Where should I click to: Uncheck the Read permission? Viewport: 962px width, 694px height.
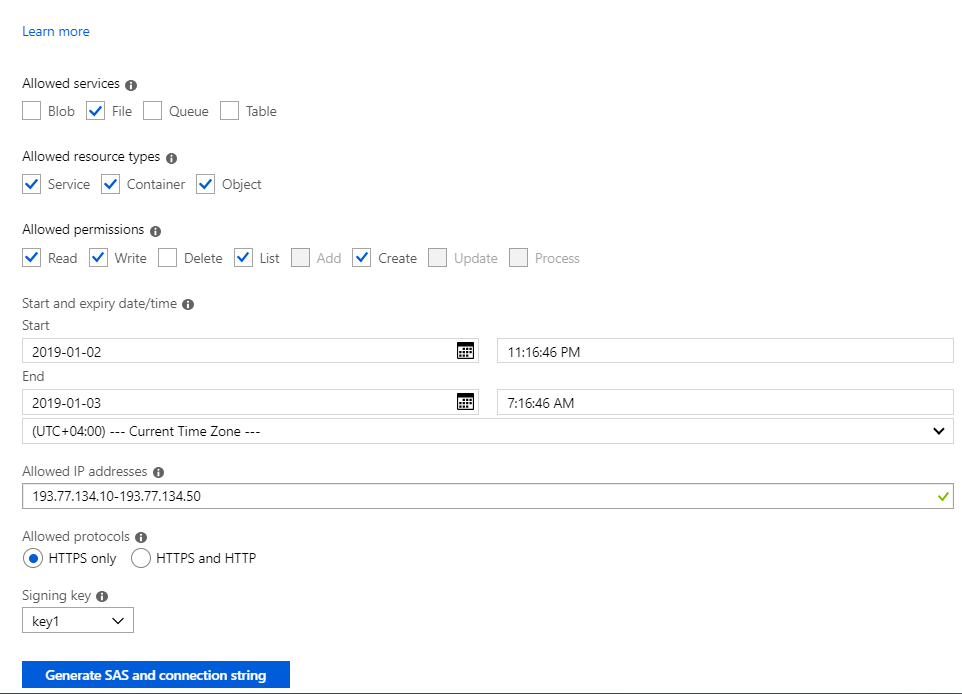click(x=31, y=258)
